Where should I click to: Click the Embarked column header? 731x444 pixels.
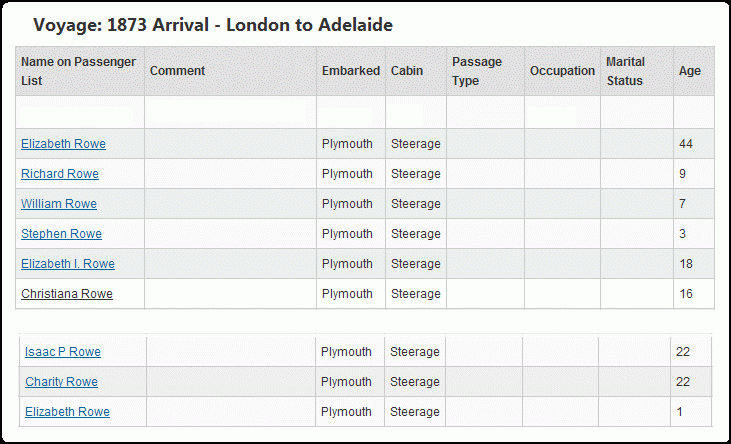(351, 71)
